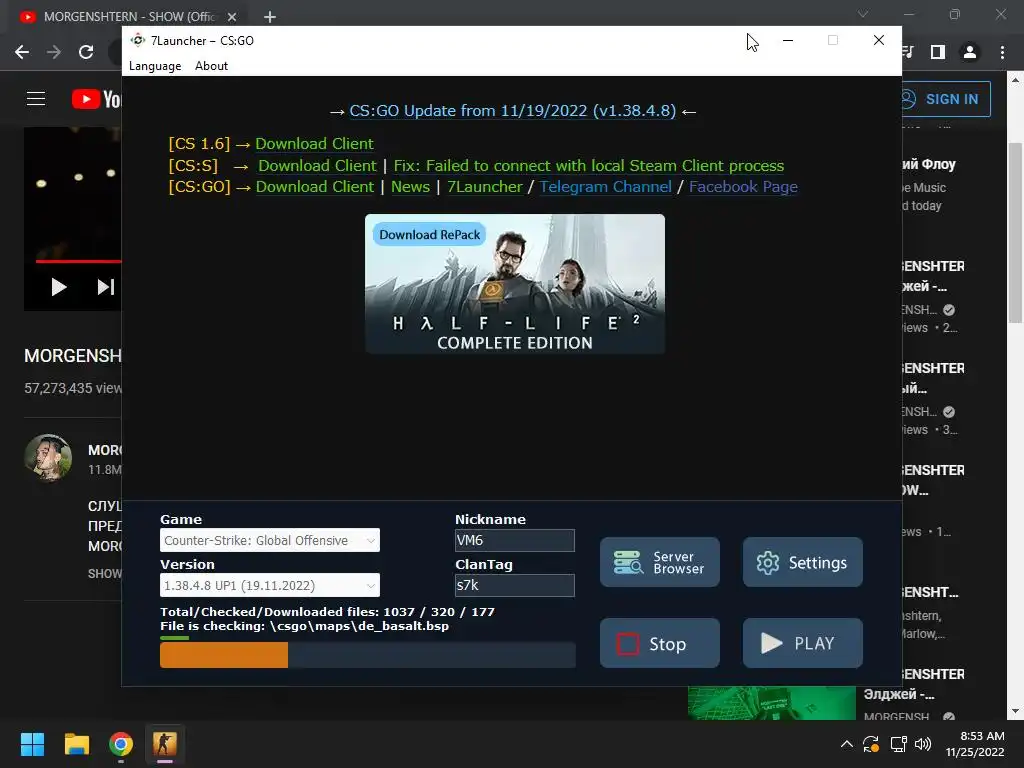Open the Chrome tab search chevron
This screenshot has width=1024, height=768.
tap(863, 14)
